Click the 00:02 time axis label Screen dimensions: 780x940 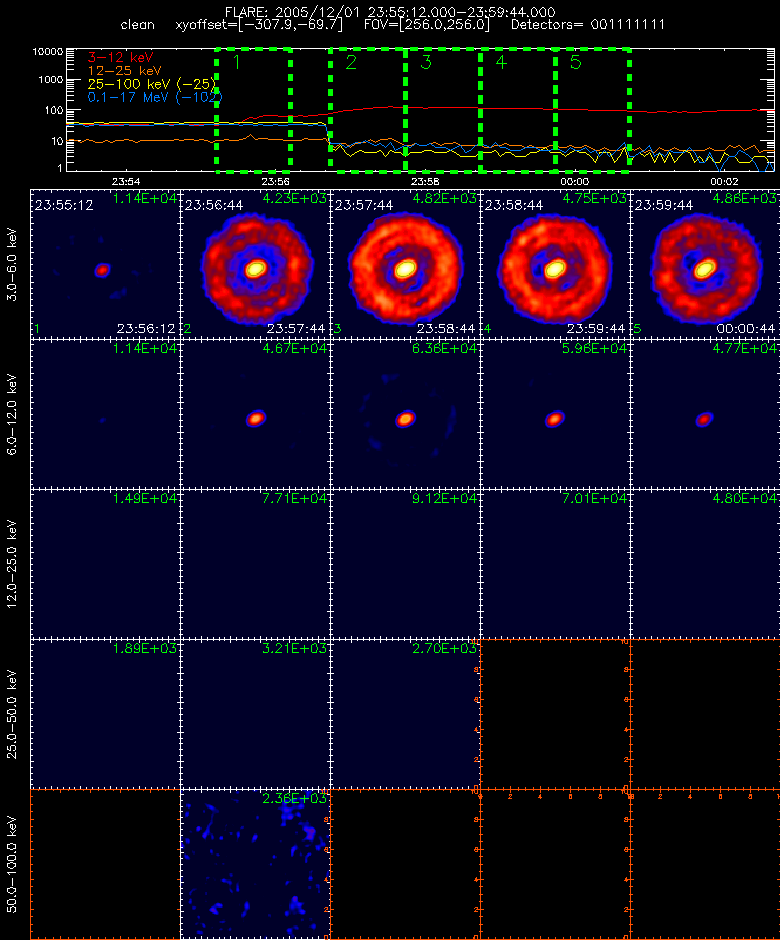pos(724,181)
